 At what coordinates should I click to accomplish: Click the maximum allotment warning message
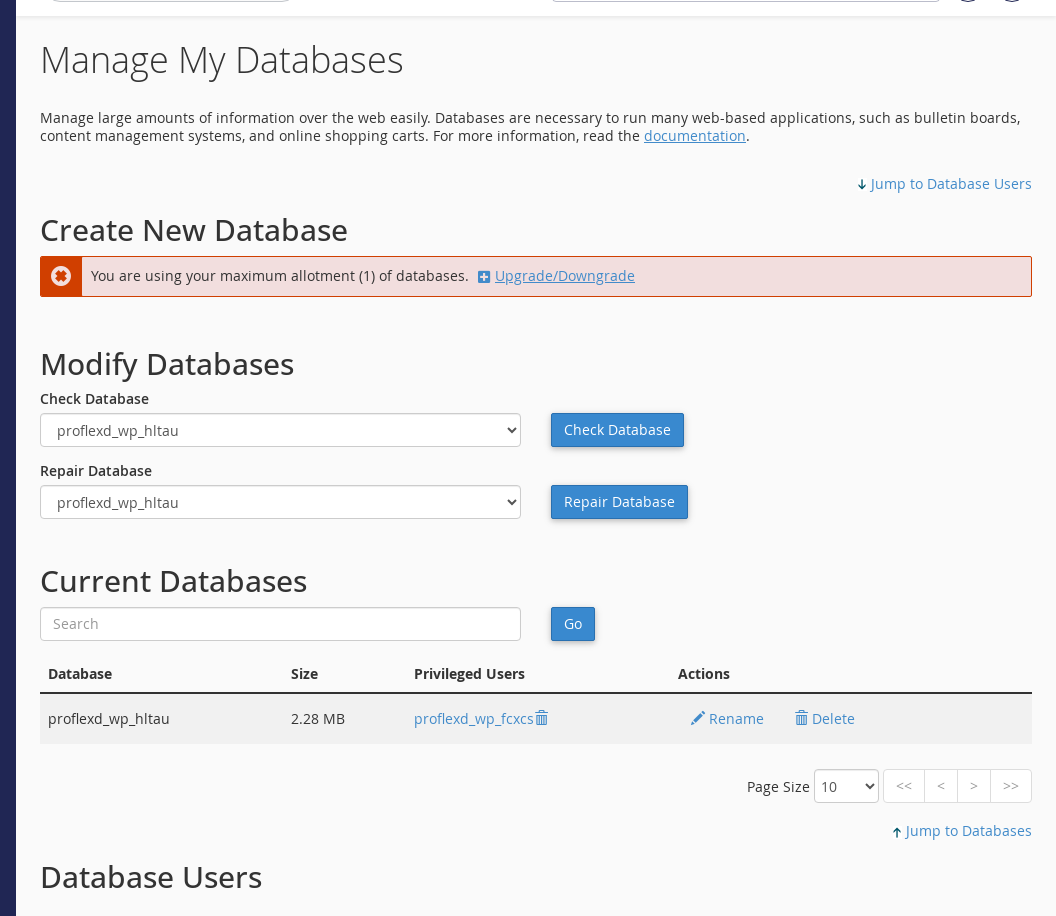pos(279,276)
